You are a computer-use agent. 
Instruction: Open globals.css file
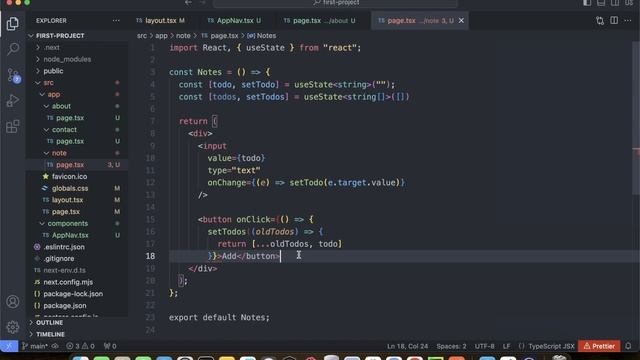[70, 189]
